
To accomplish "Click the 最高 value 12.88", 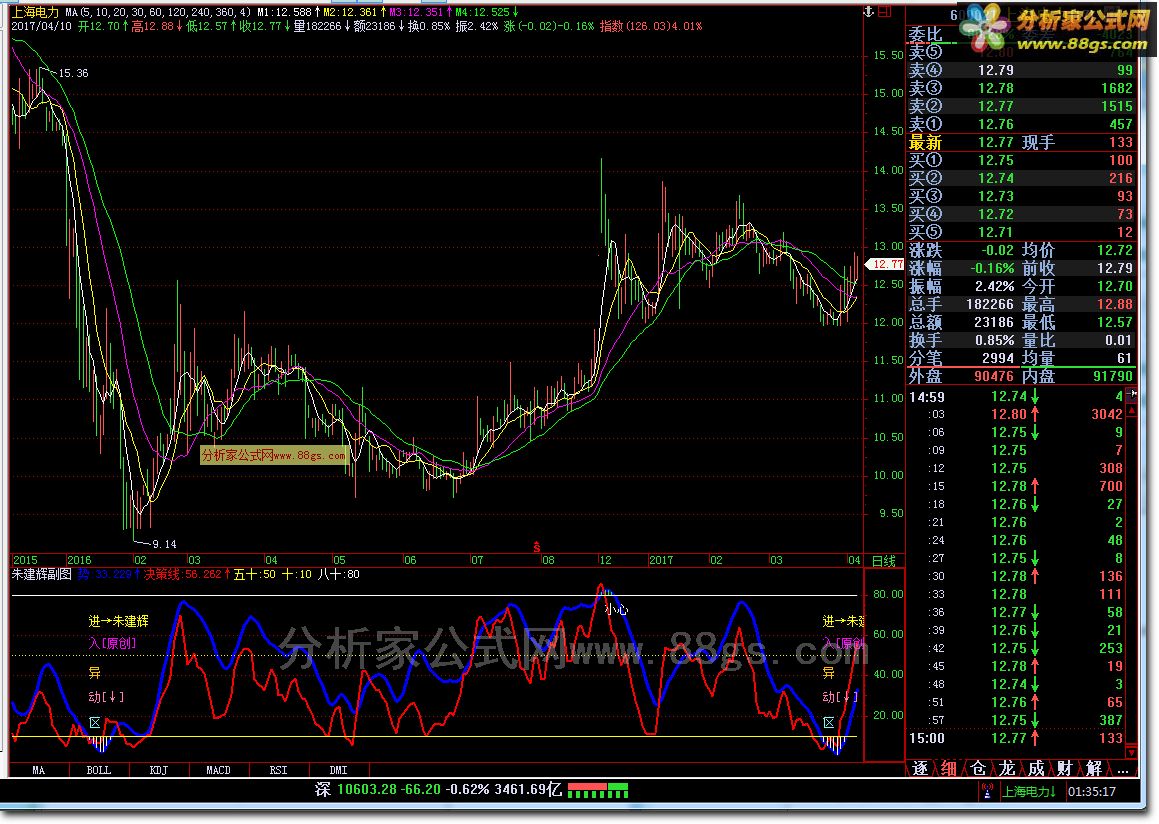I will (x=1115, y=304).
